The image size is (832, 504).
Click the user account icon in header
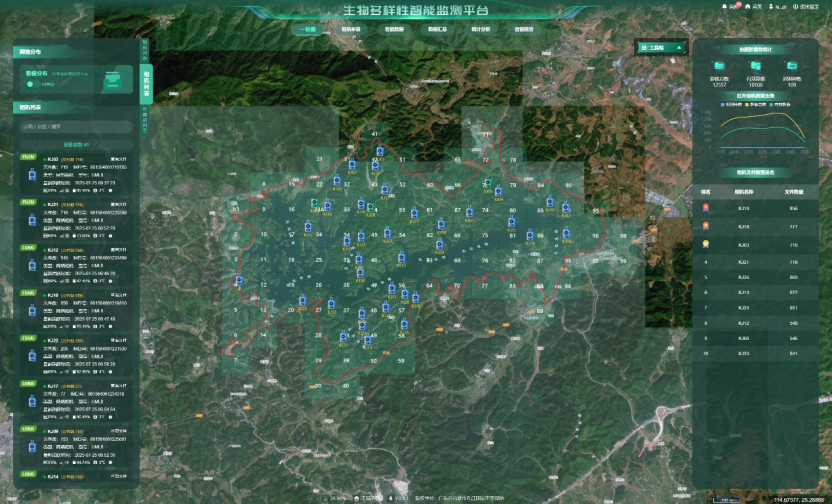pyautogui.click(x=772, y=7)
